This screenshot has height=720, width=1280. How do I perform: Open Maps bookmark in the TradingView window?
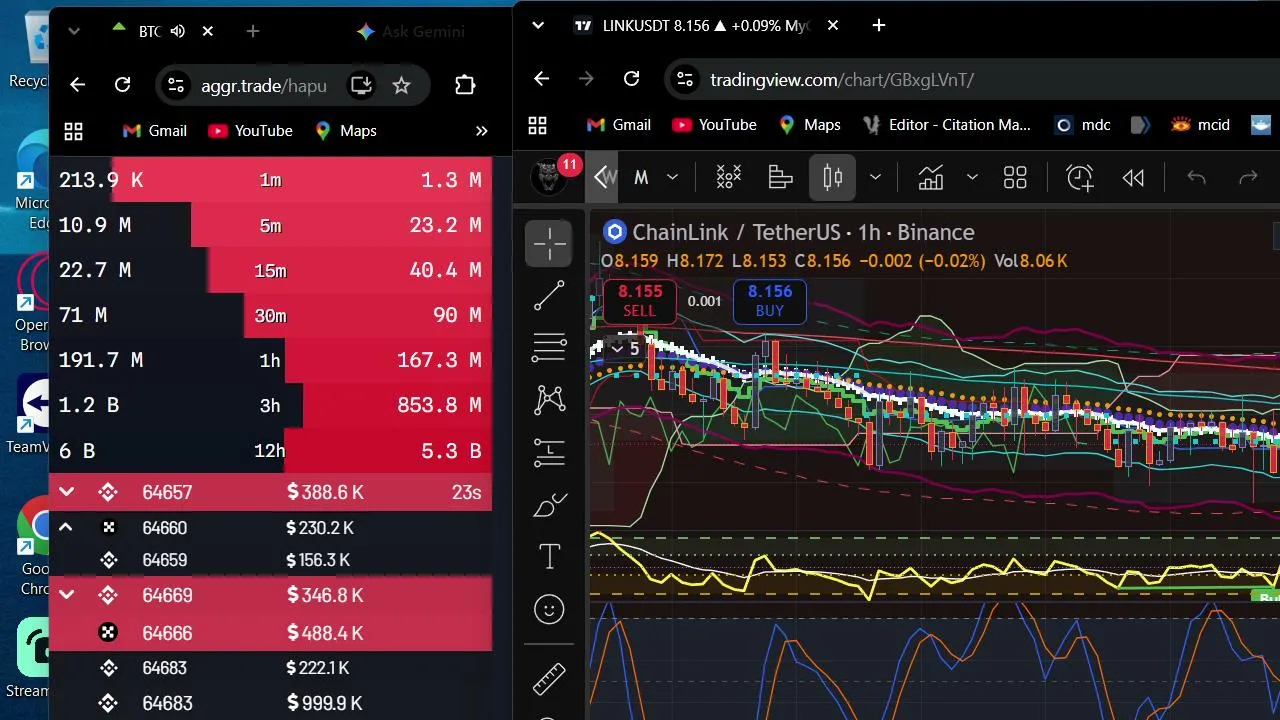coord(808,125)
